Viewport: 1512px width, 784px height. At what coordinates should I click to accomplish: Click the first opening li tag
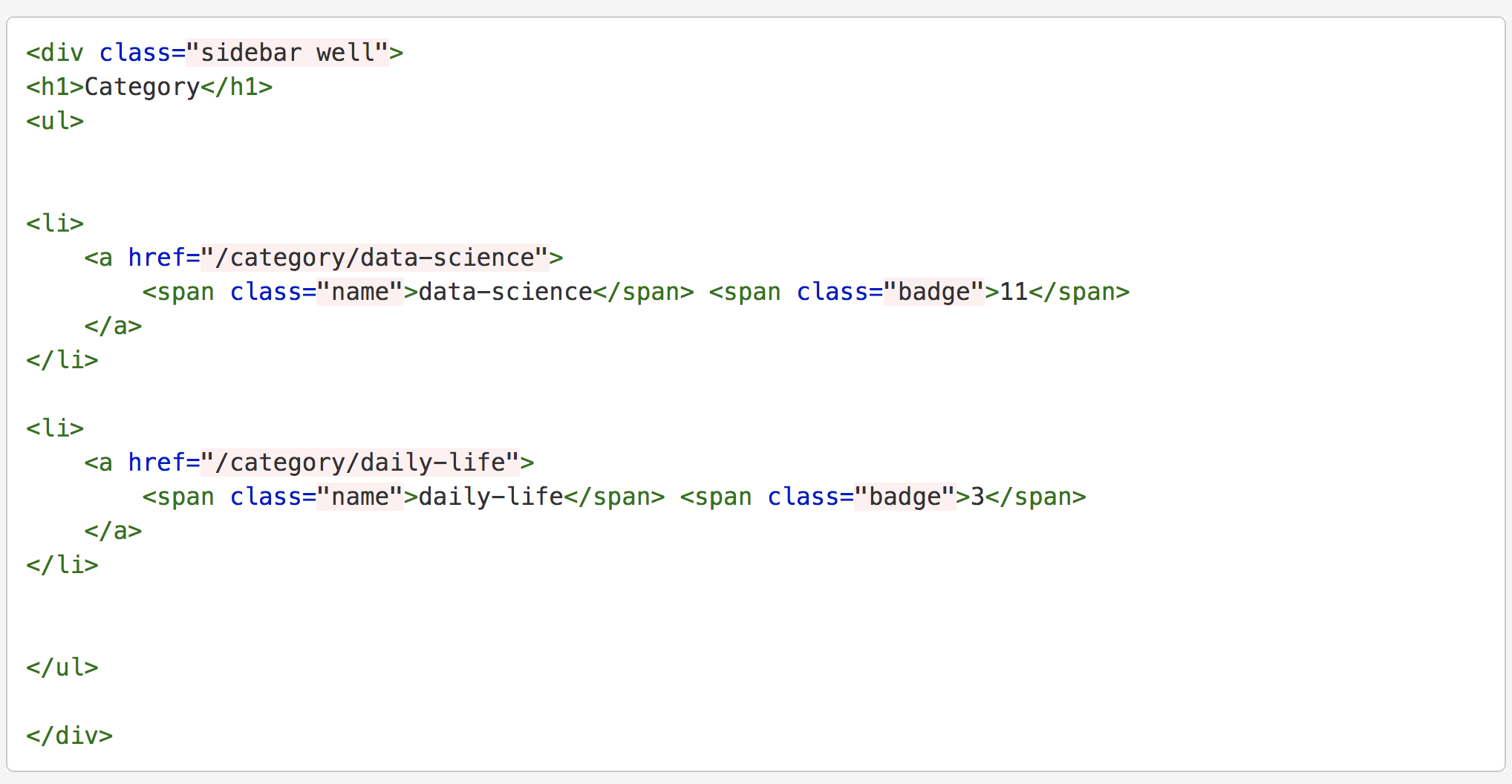coord(55,223)
